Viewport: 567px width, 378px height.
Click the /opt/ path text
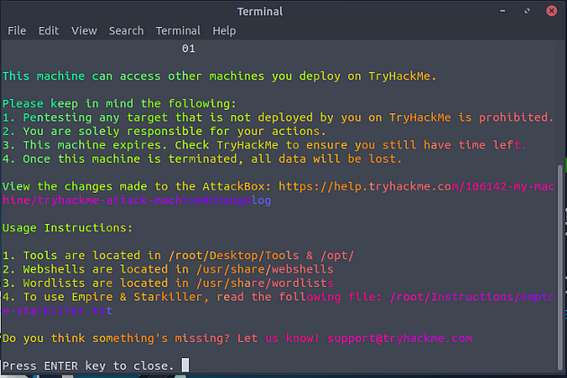point(337,255)
